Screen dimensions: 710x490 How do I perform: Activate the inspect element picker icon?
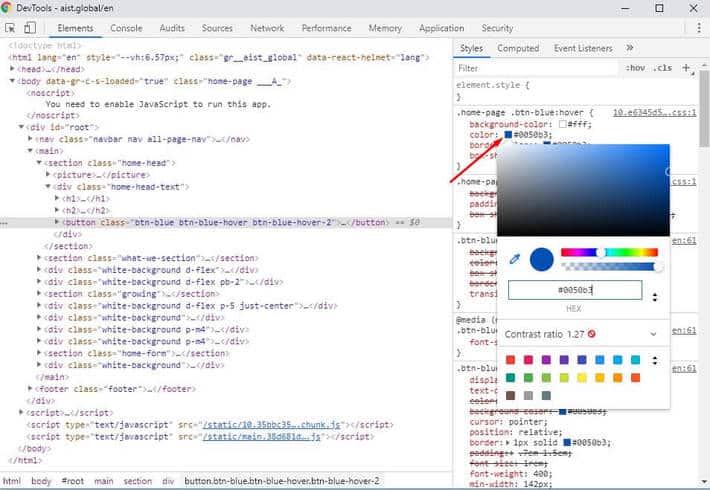tap(10, 28)
